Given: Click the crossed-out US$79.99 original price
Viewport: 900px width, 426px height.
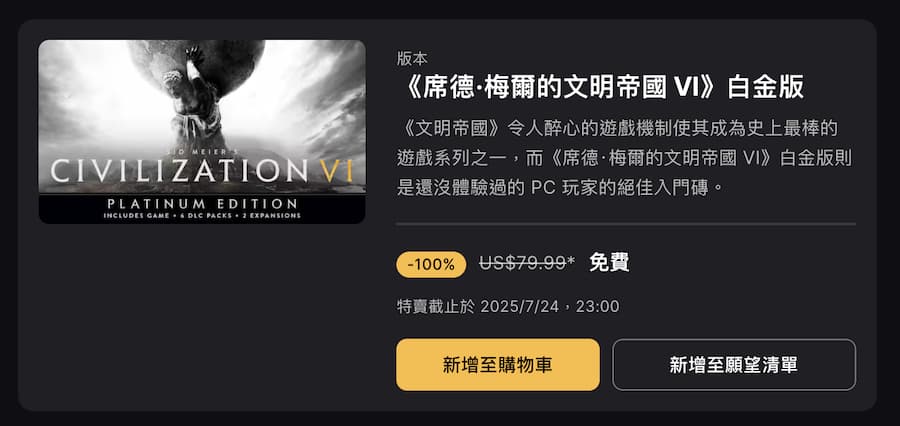Looking at the screenshot, I should point(522,264).
